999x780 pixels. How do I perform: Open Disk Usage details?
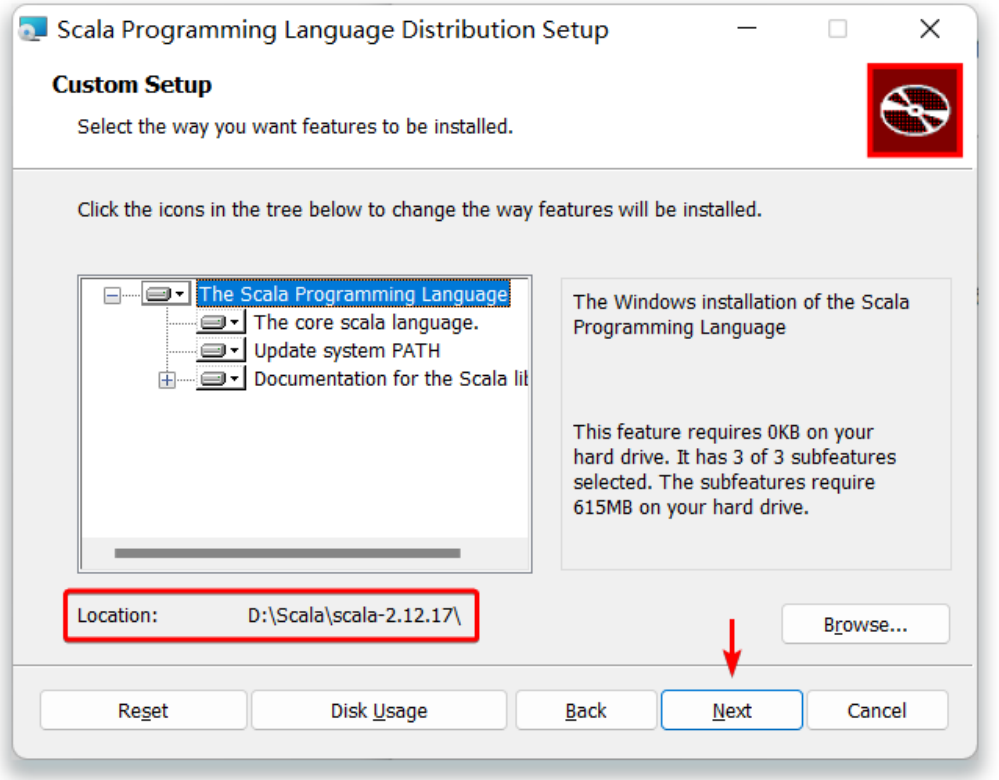(379, 710)
